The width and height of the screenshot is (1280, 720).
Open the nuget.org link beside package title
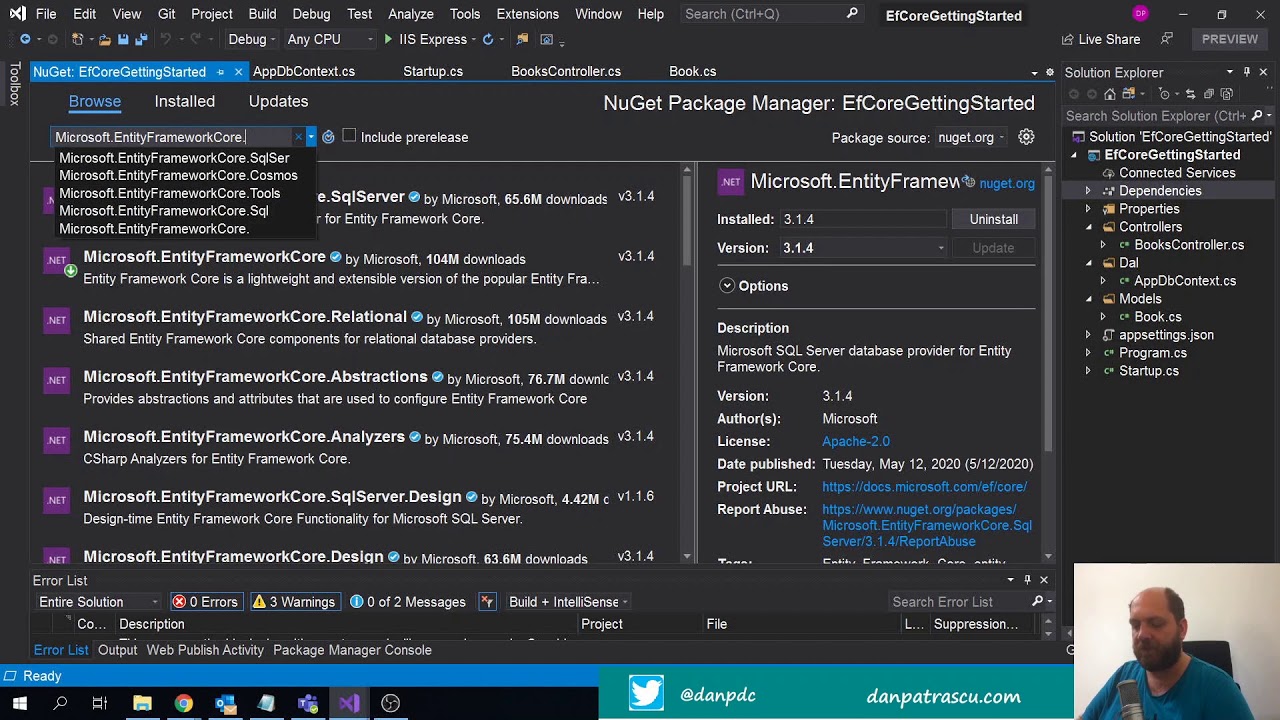coord(1007,184)
